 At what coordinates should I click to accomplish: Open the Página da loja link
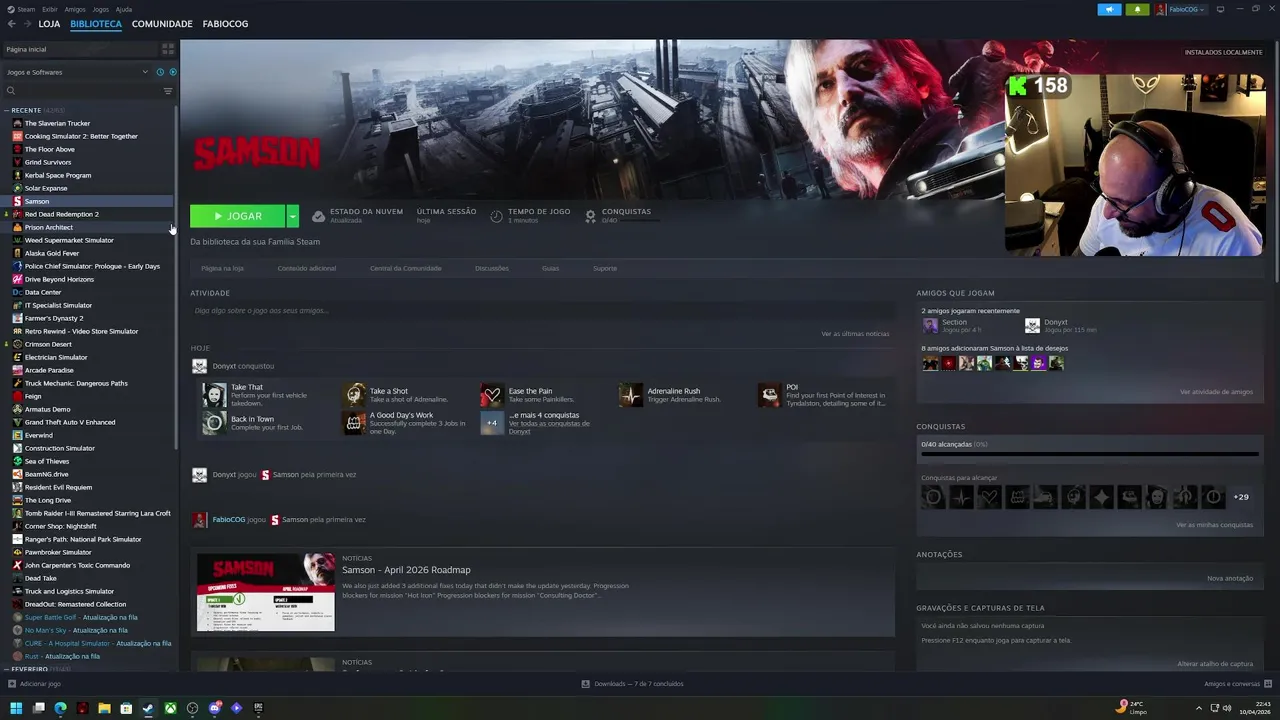tap(222, 268)
